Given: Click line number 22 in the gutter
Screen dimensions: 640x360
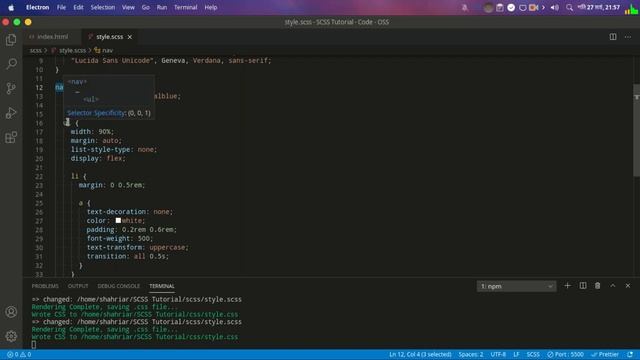Looking at the screenshot, I should tap(39, 176).
